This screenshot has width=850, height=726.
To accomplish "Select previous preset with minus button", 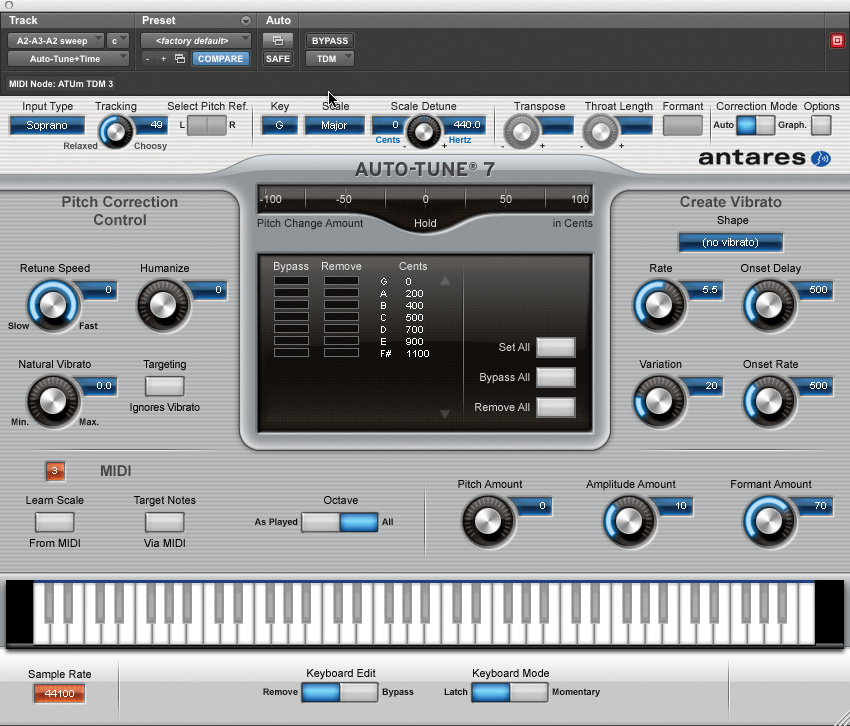I will [x=147, y=59].
